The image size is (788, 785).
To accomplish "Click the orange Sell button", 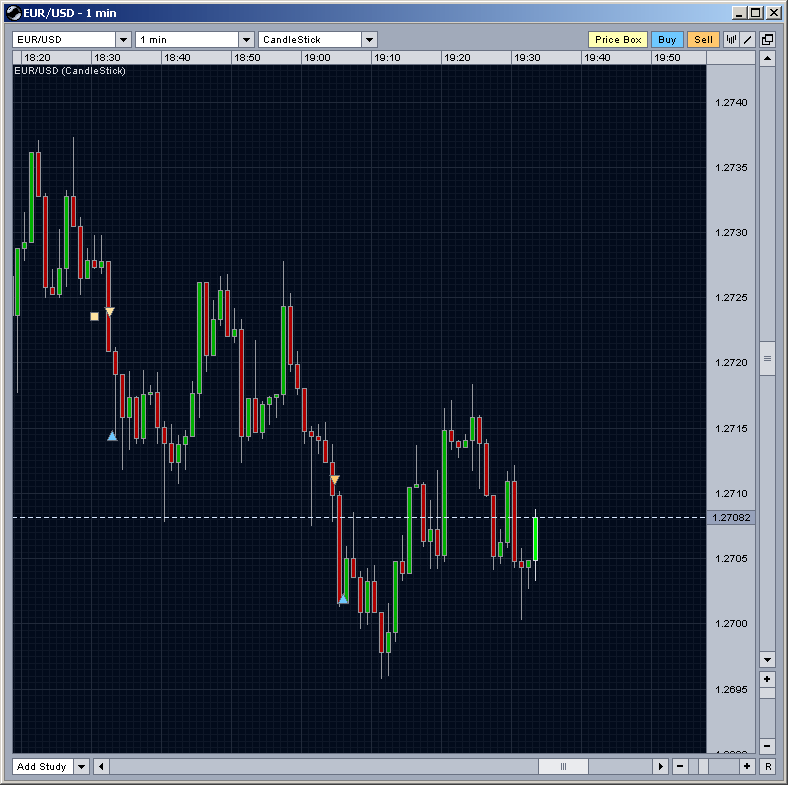I will [703, 40].
